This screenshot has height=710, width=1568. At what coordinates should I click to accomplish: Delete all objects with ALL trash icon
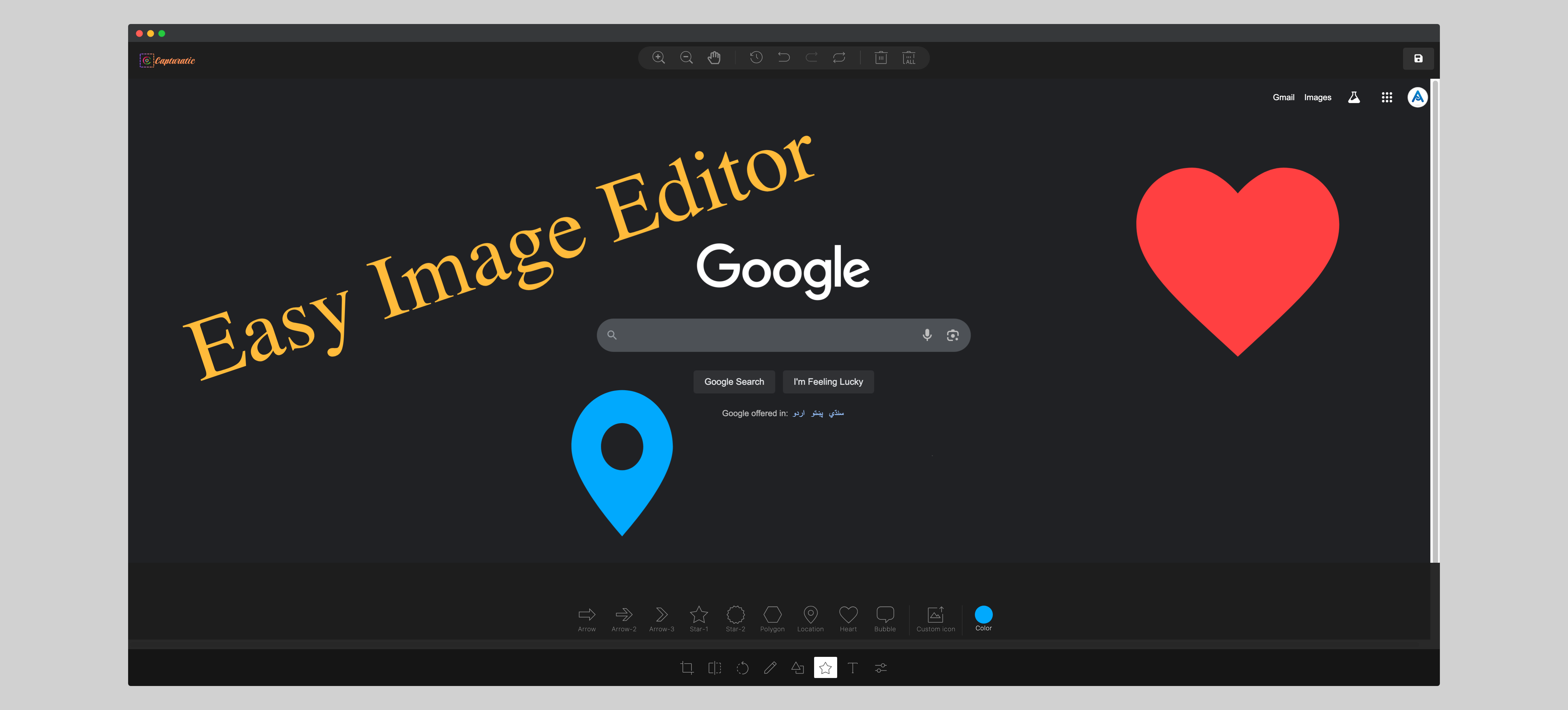909,58
